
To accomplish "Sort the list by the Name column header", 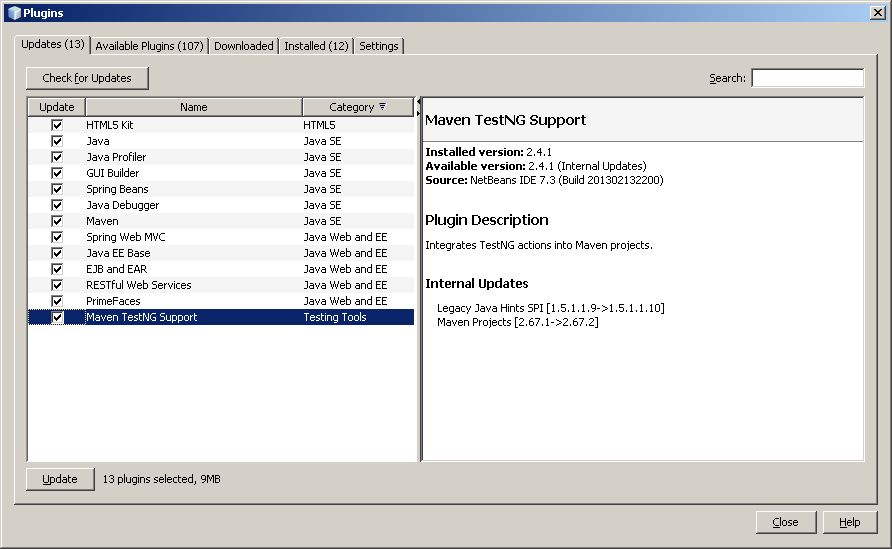I will 193,107.
